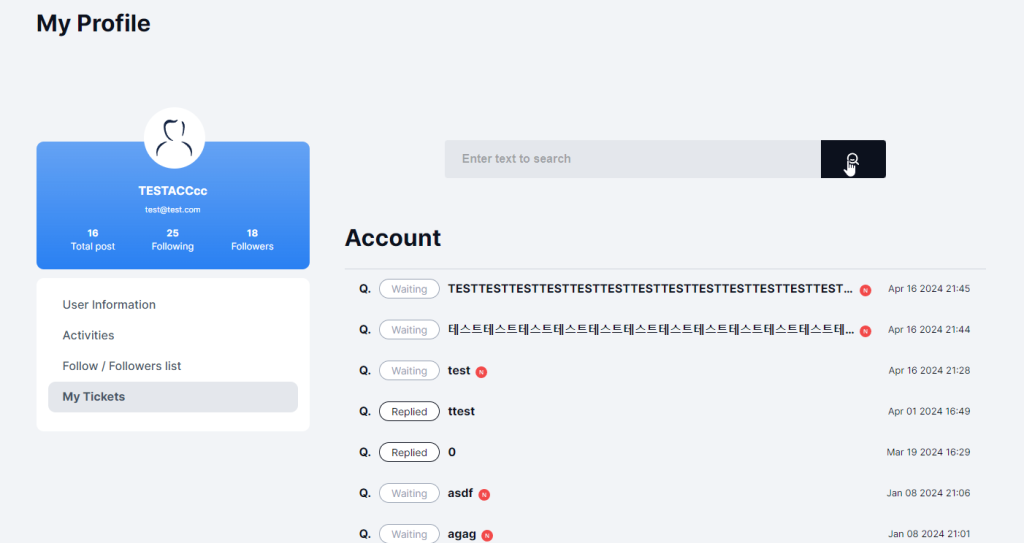Click the search magnifier button
The width and height of the screenshot is (1024, 543).
[852, 159]
